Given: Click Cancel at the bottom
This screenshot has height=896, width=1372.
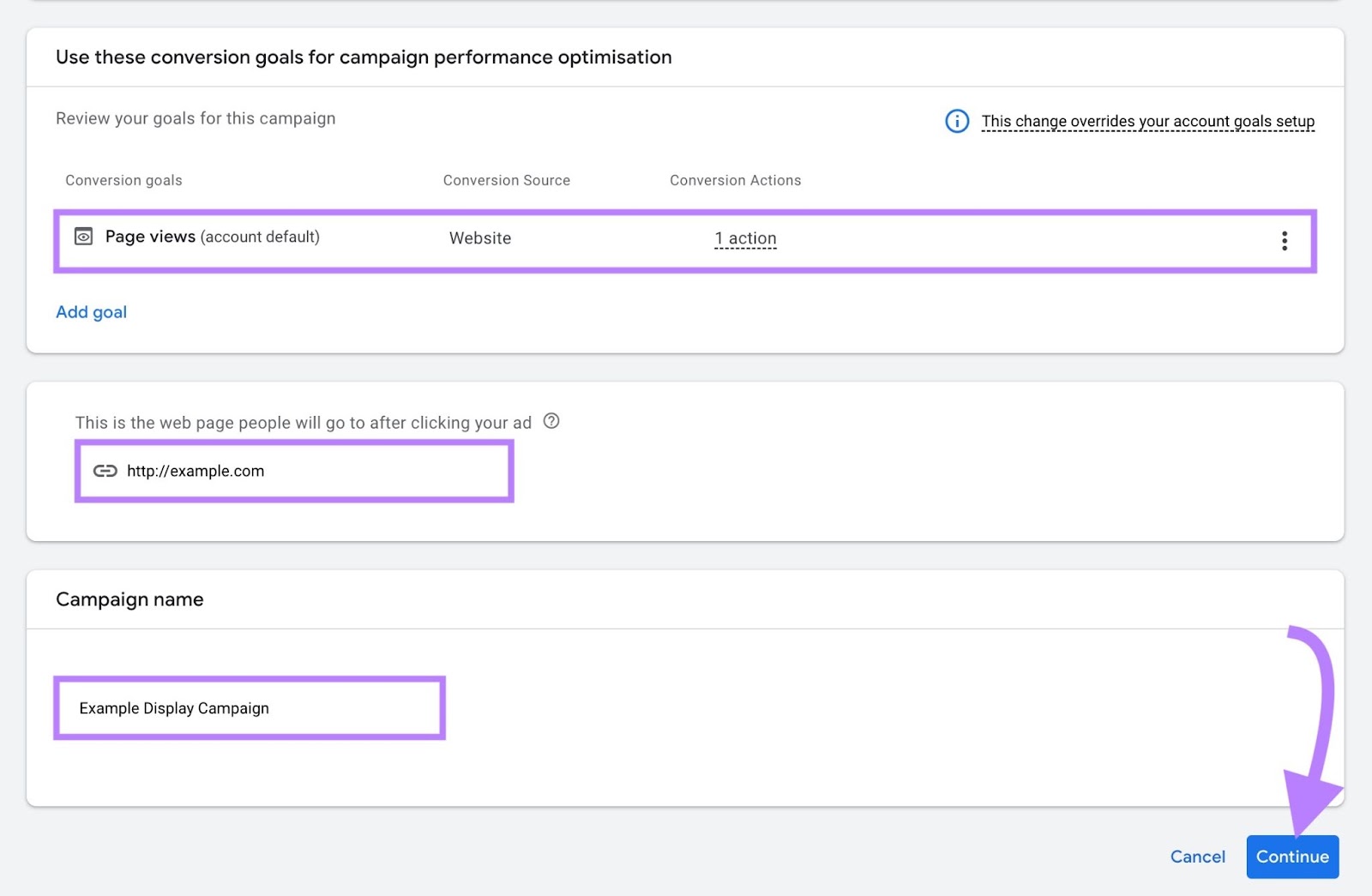Looking at the screenshot, I should point(1197,856).
